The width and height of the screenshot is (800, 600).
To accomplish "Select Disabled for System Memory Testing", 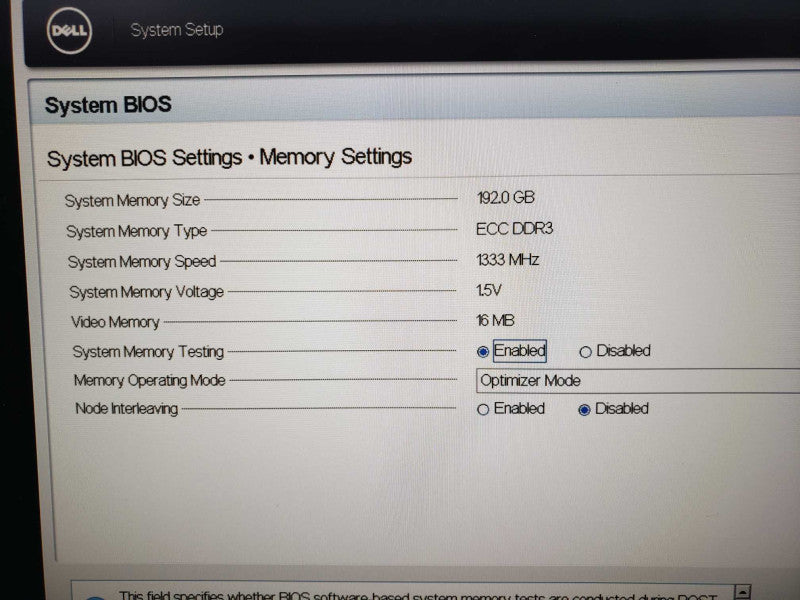I will pyautogui.click(x=585, y=352).
